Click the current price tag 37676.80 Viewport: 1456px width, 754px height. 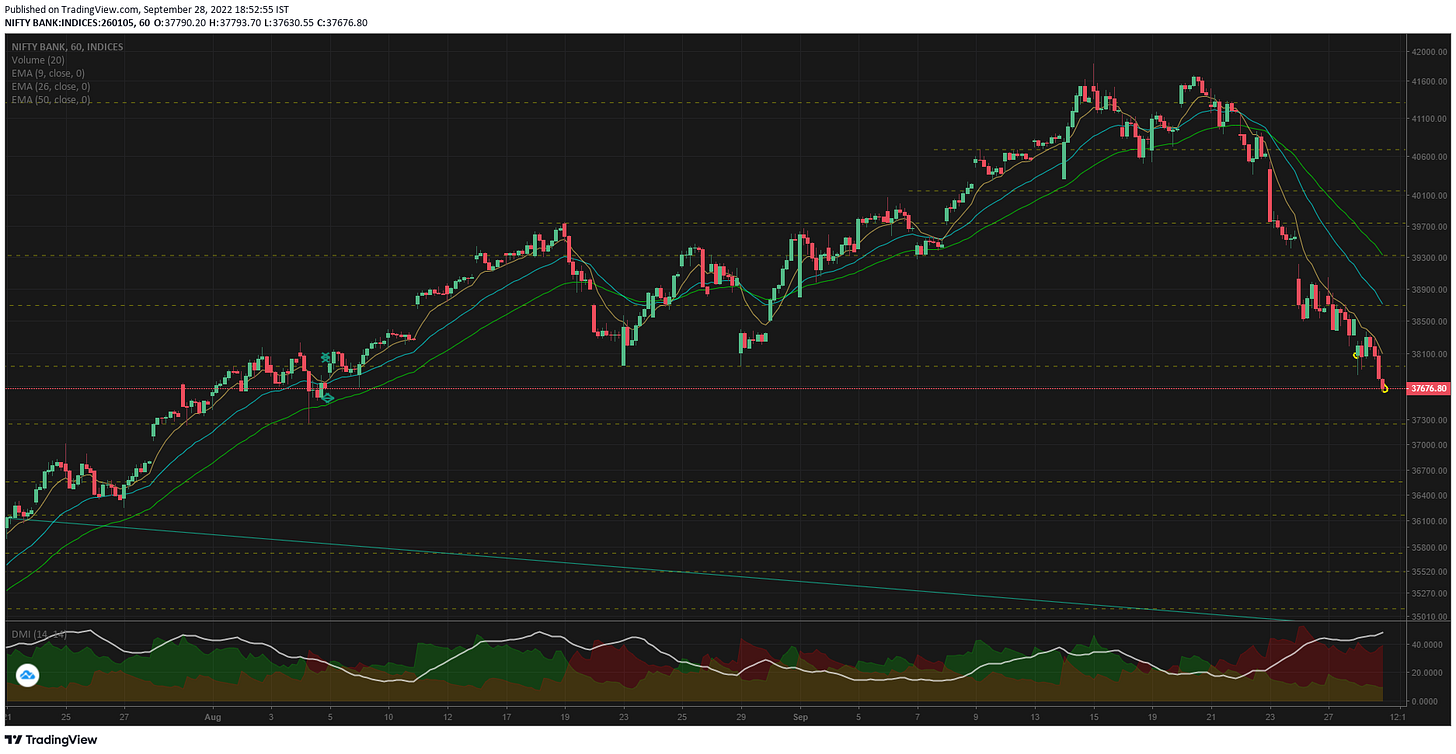[x=1428, y=388]
